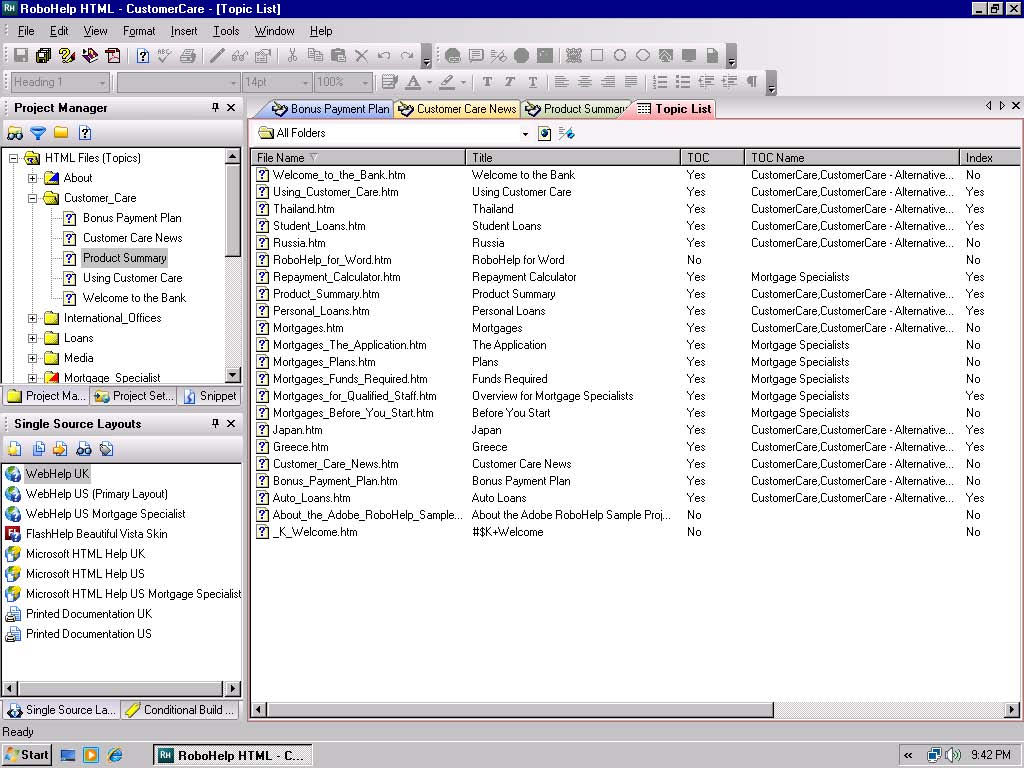
Task: Click the Windows Start button
Action: pos(27,755)
